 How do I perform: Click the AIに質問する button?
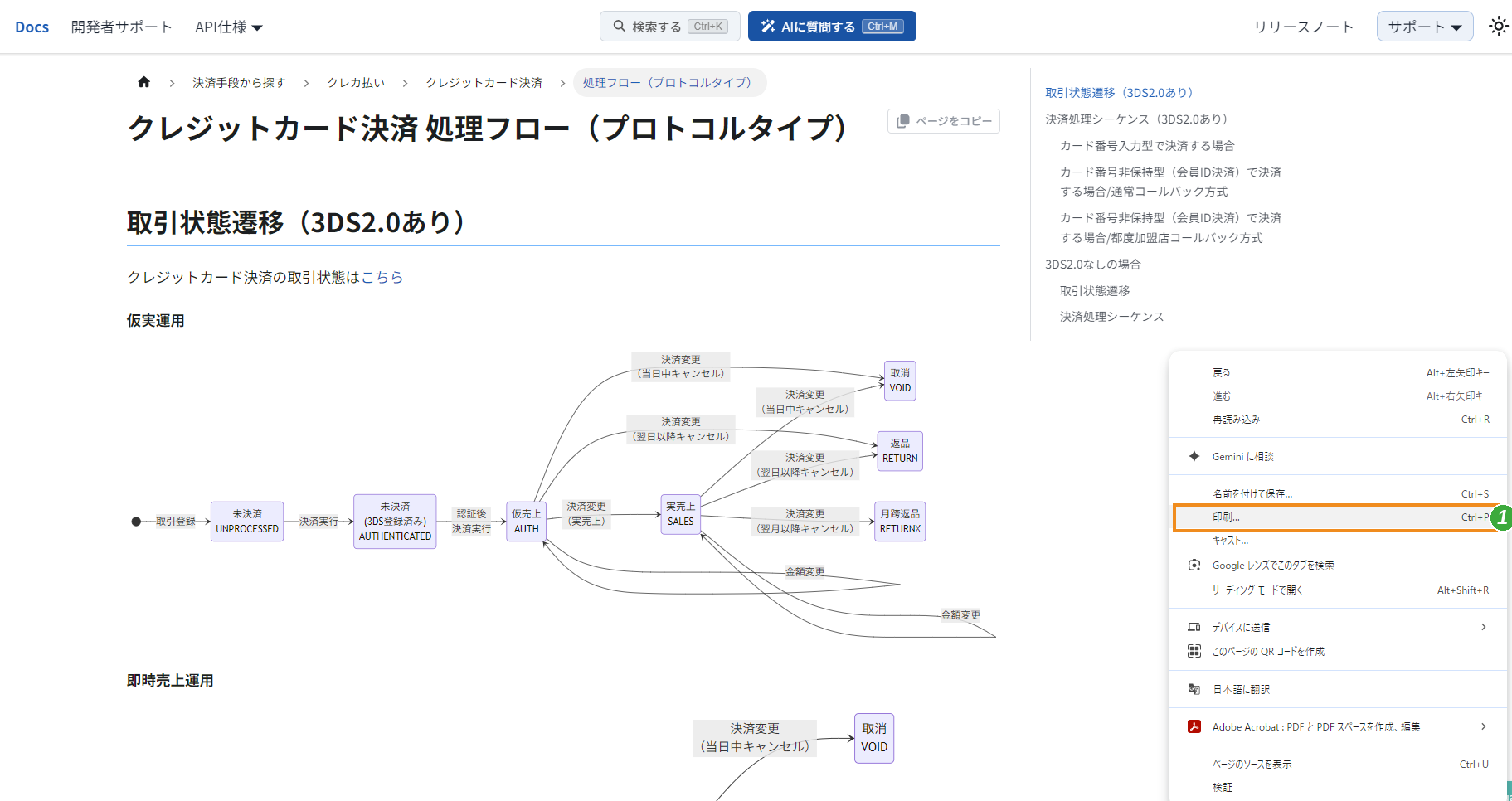832,27
